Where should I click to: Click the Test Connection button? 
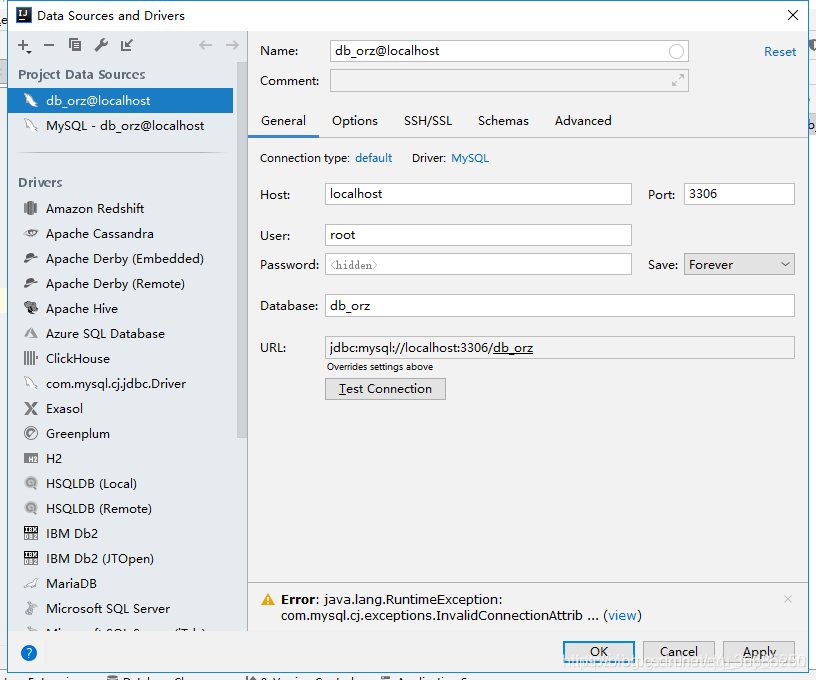point(385,389)
